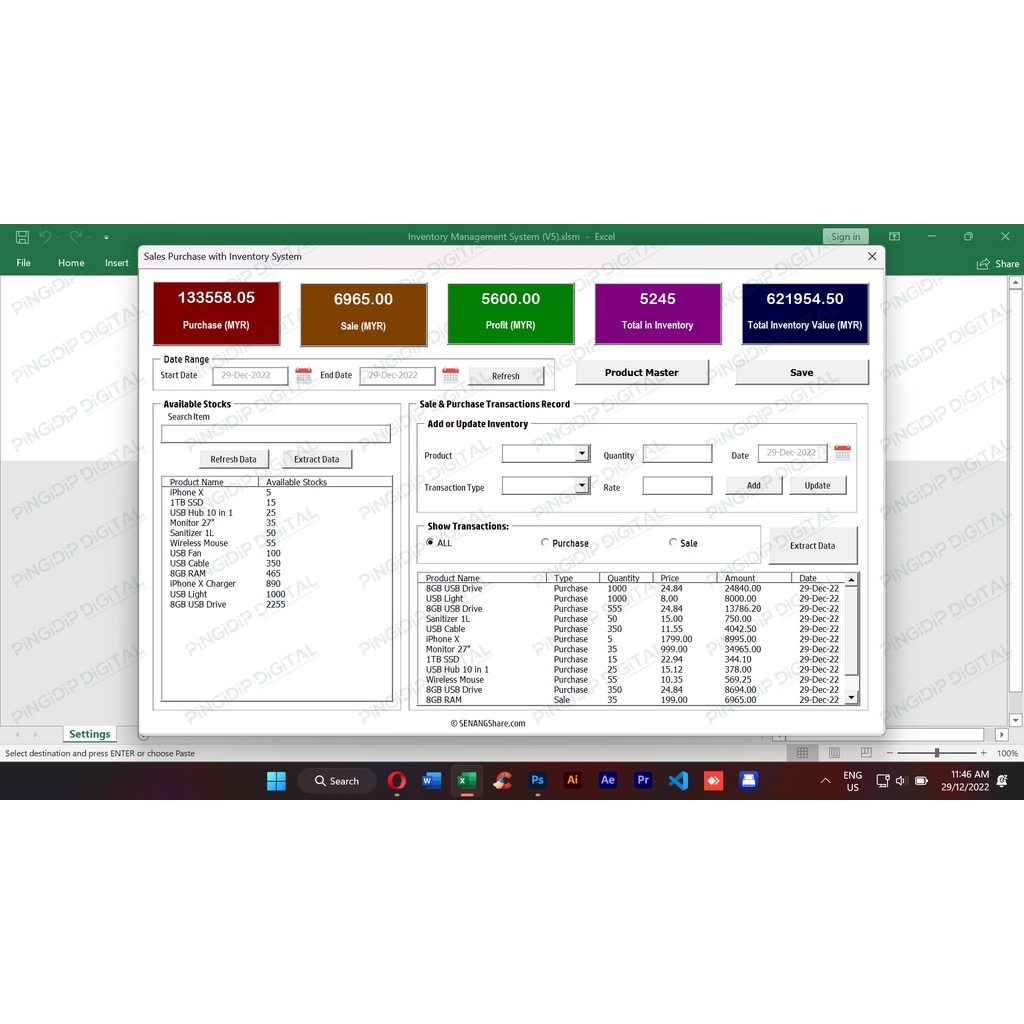Select the ALL transactions radio button
Viewport: 1024px width, 1024px height.
click(430, 542)
